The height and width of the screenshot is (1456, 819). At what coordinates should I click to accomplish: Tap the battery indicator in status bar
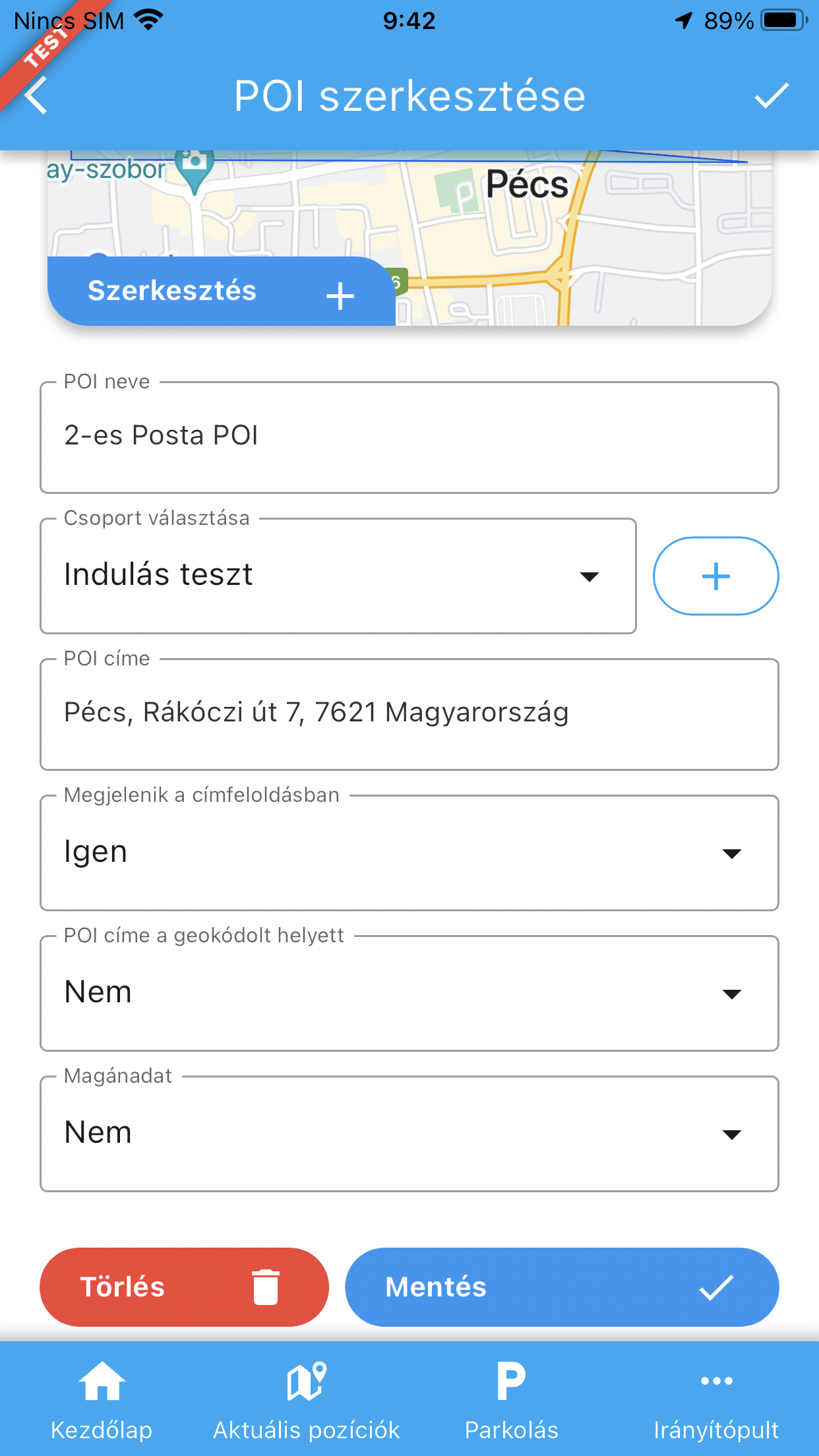coord(783,20)
